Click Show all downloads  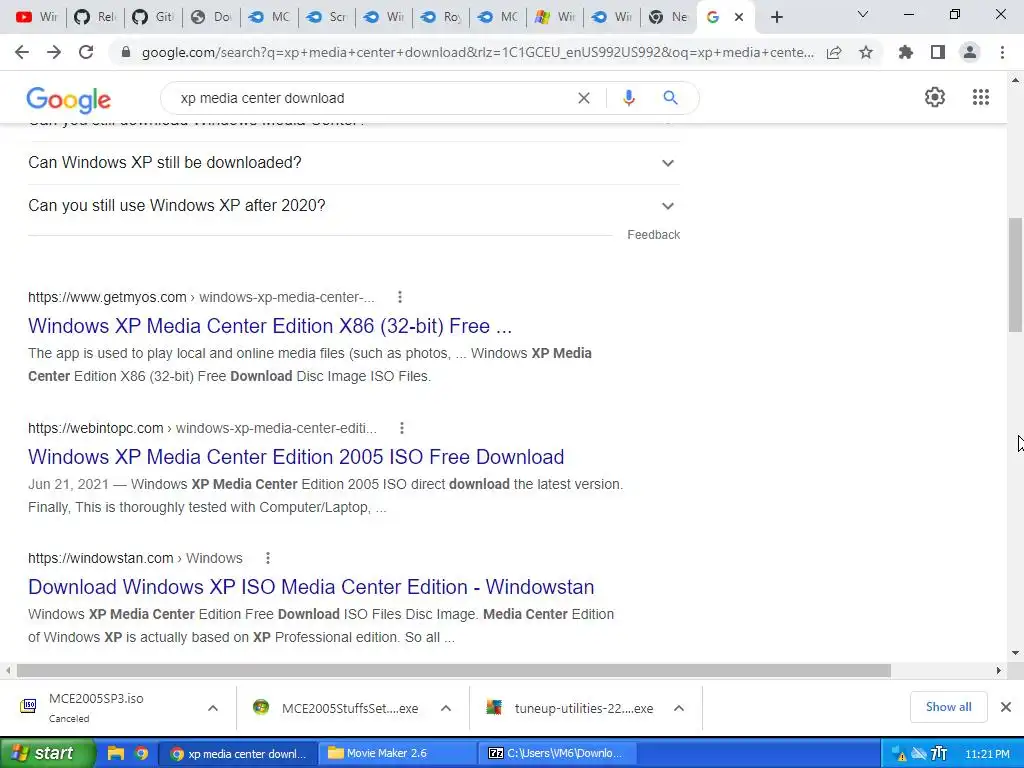pyautogui.click(x=948, y=707)
